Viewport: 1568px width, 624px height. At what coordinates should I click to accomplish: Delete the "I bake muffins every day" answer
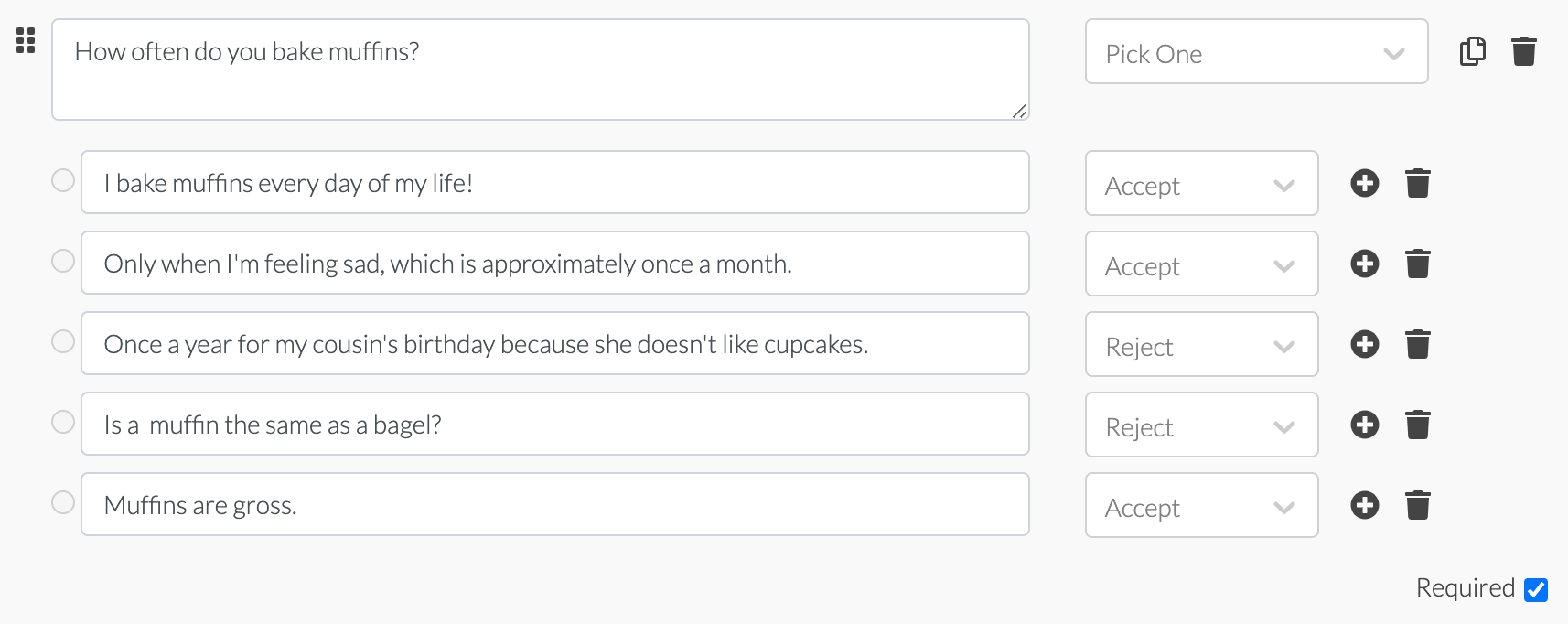pyautogui.click(x=1418, y=183)
